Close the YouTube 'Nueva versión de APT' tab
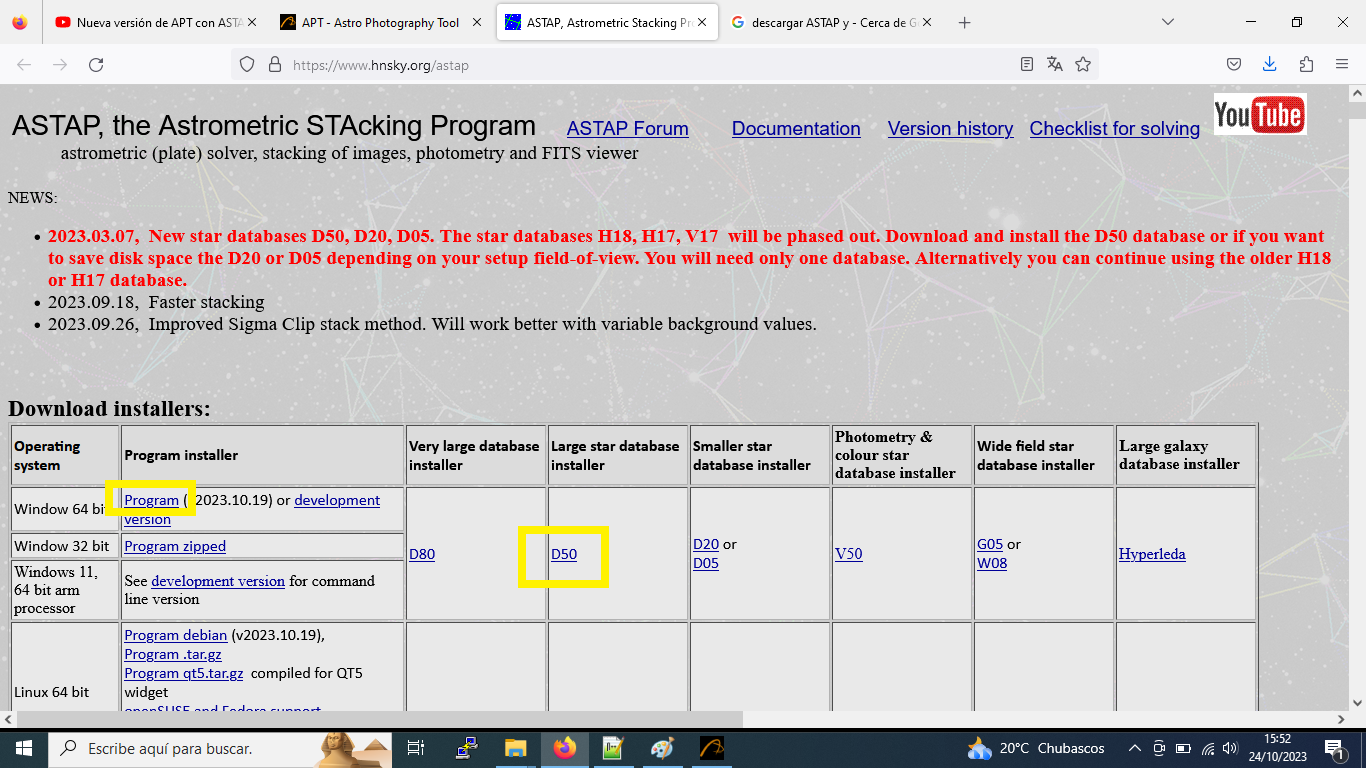 coord(250,22)
